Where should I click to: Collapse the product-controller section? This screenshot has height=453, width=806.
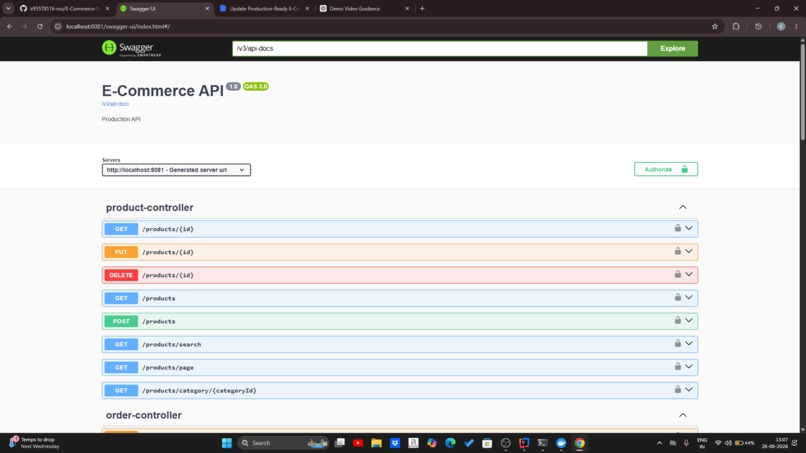pos(683,207)
